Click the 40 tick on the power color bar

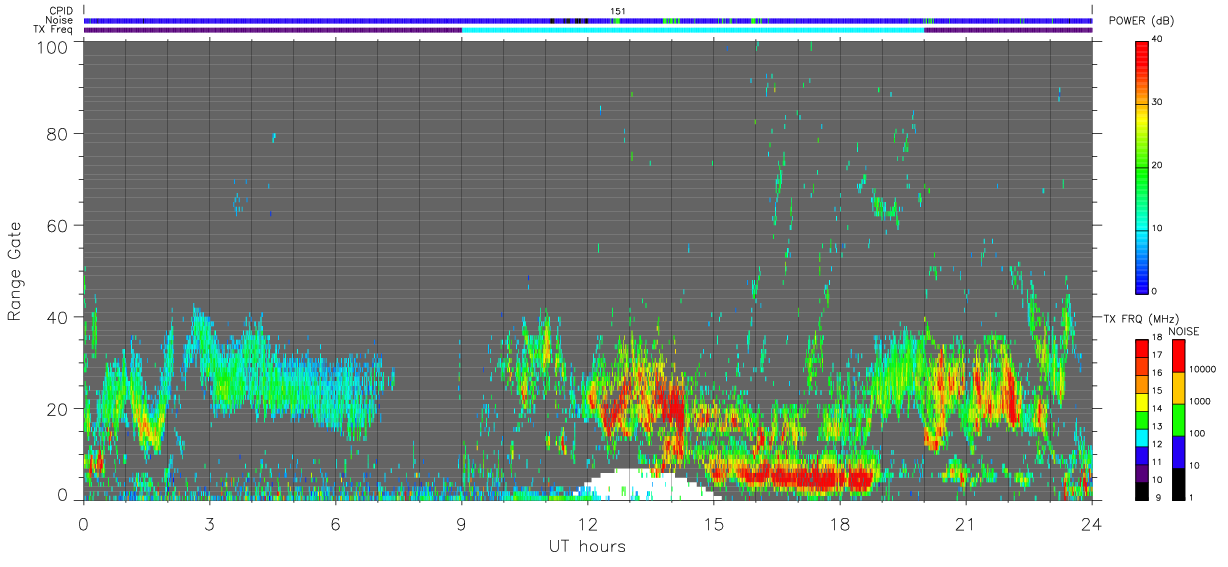(1158, 39)
